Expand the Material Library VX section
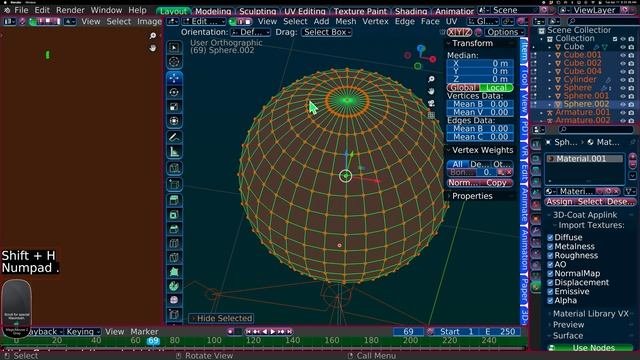The height and width of the screenshot is (360, 640). (x=591, y=314)
